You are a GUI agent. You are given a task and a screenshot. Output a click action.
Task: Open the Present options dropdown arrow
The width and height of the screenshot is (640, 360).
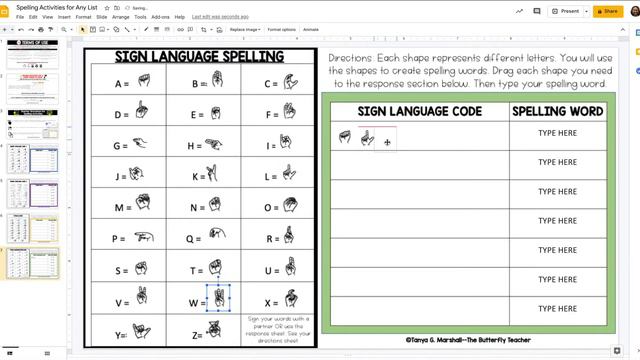pos(586,11)
